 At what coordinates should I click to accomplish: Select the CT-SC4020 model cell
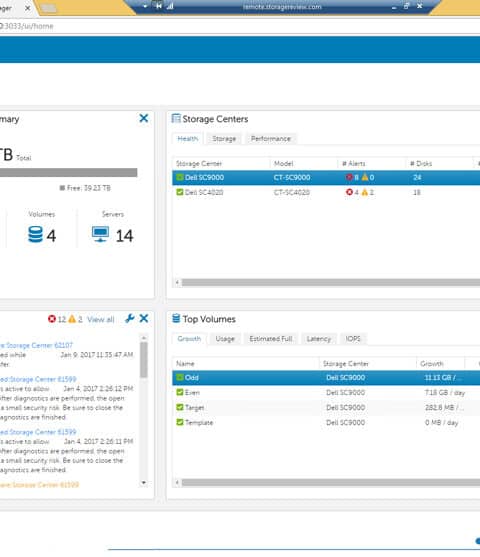292,193
